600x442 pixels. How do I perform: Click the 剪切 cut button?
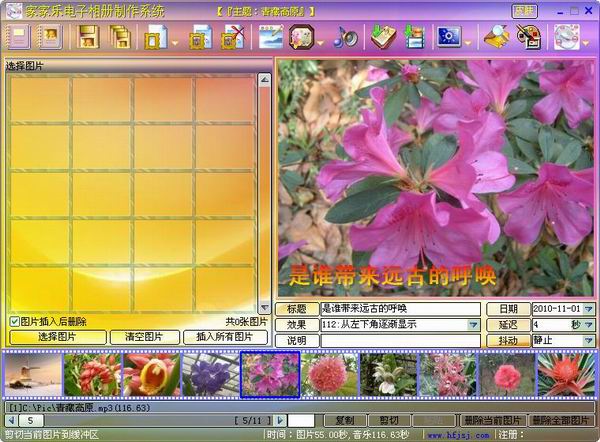[390, 421]
